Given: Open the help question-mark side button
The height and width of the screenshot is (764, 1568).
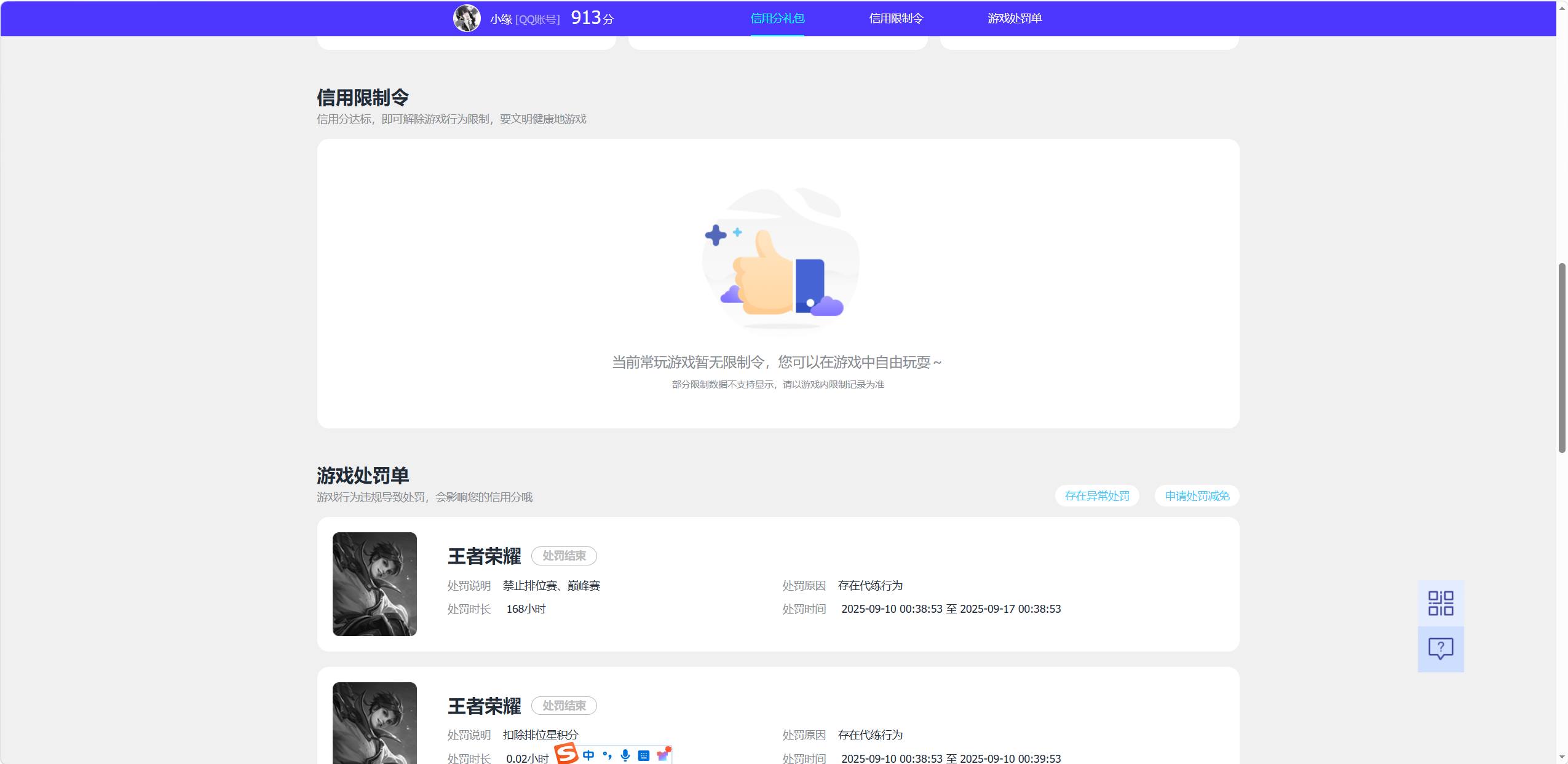Looking at the screenshot, I should coord(1441,649).
